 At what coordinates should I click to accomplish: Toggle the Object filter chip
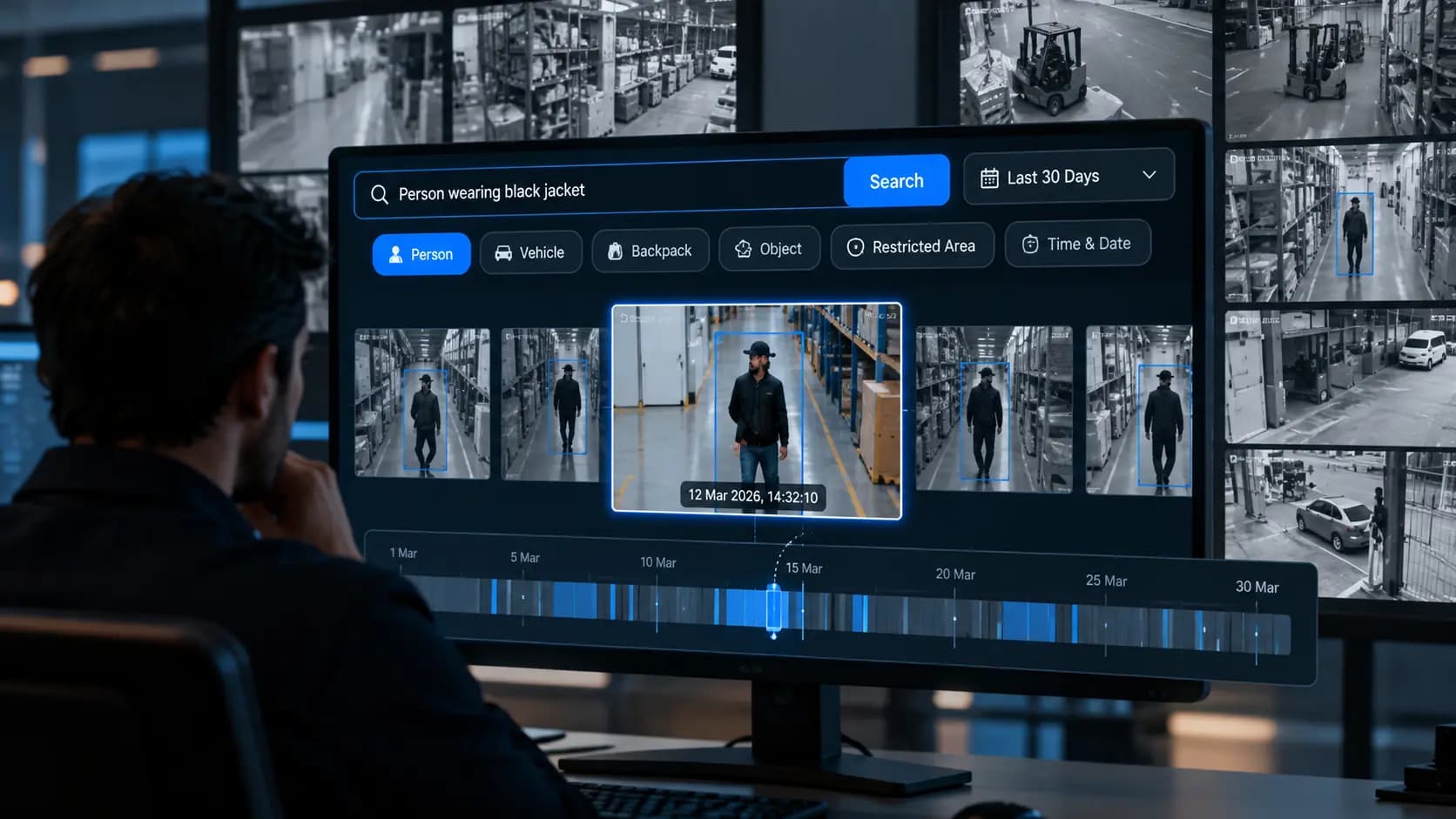(x=769, y=249)
